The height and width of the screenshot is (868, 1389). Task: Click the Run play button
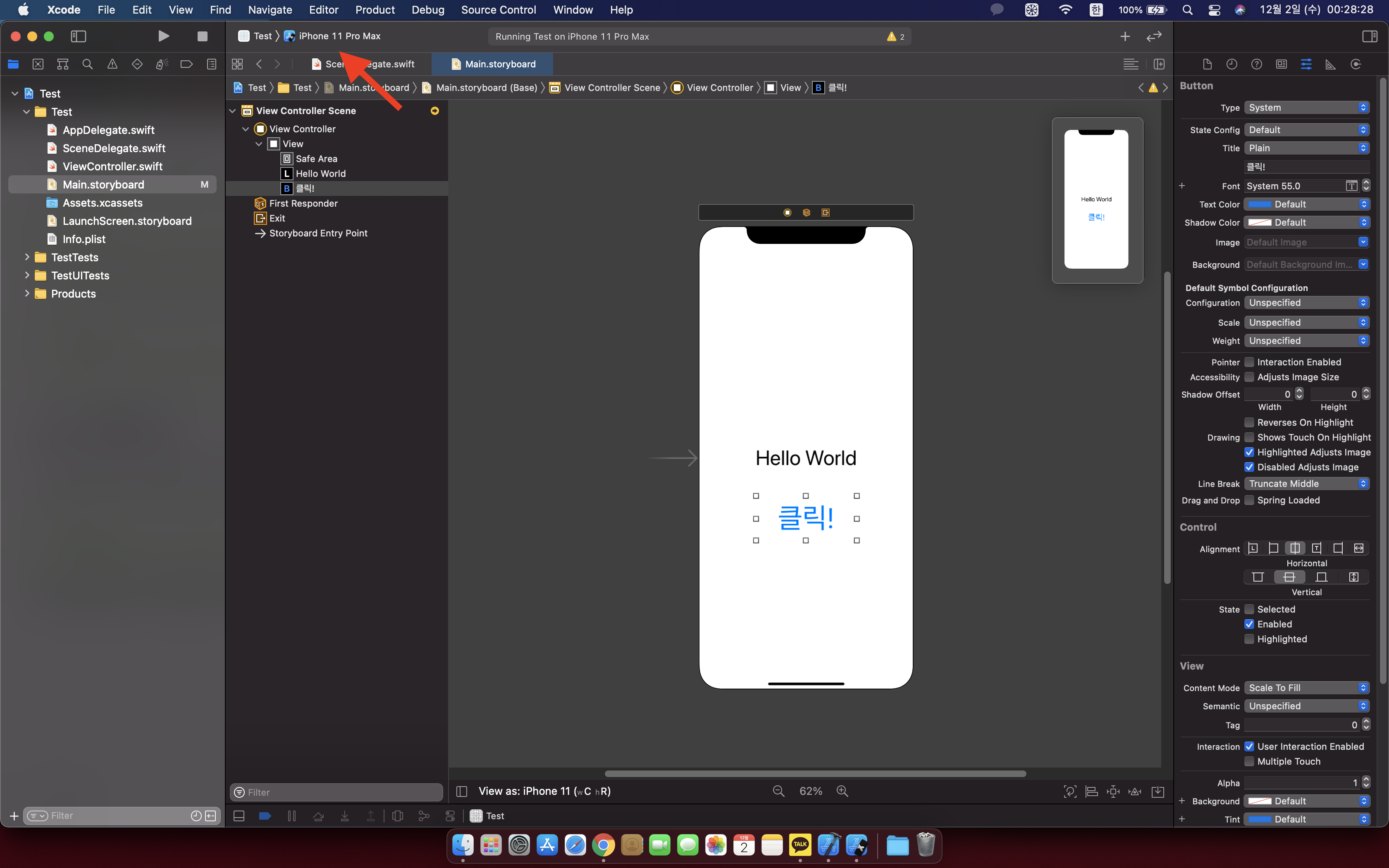click(x=164, y=36)
